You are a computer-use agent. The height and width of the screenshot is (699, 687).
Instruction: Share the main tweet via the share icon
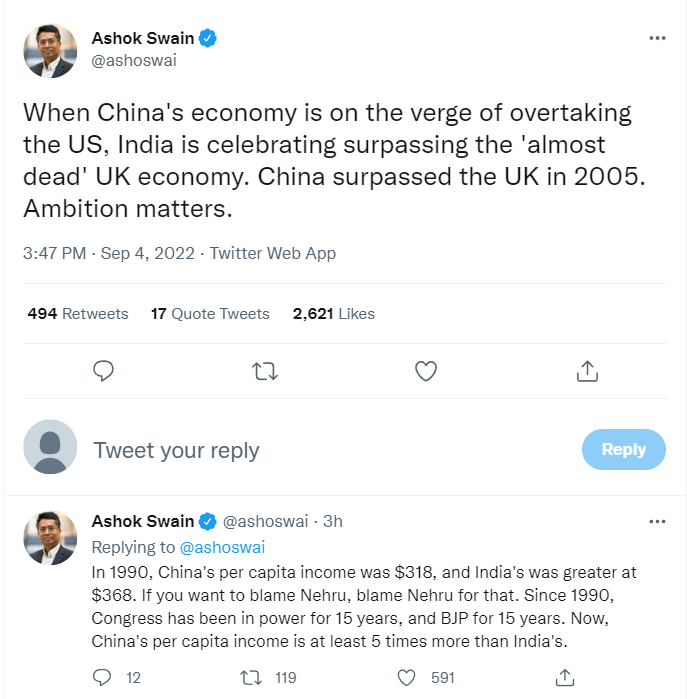[587, 372]
